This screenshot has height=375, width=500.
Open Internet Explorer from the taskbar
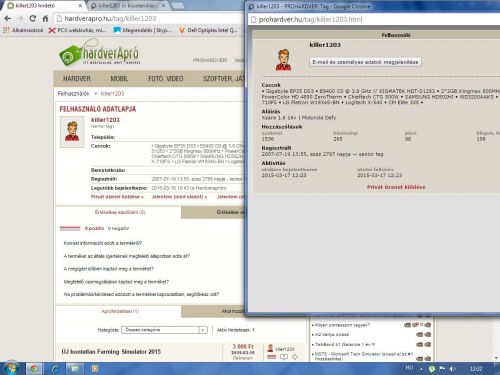click(55, 369)
